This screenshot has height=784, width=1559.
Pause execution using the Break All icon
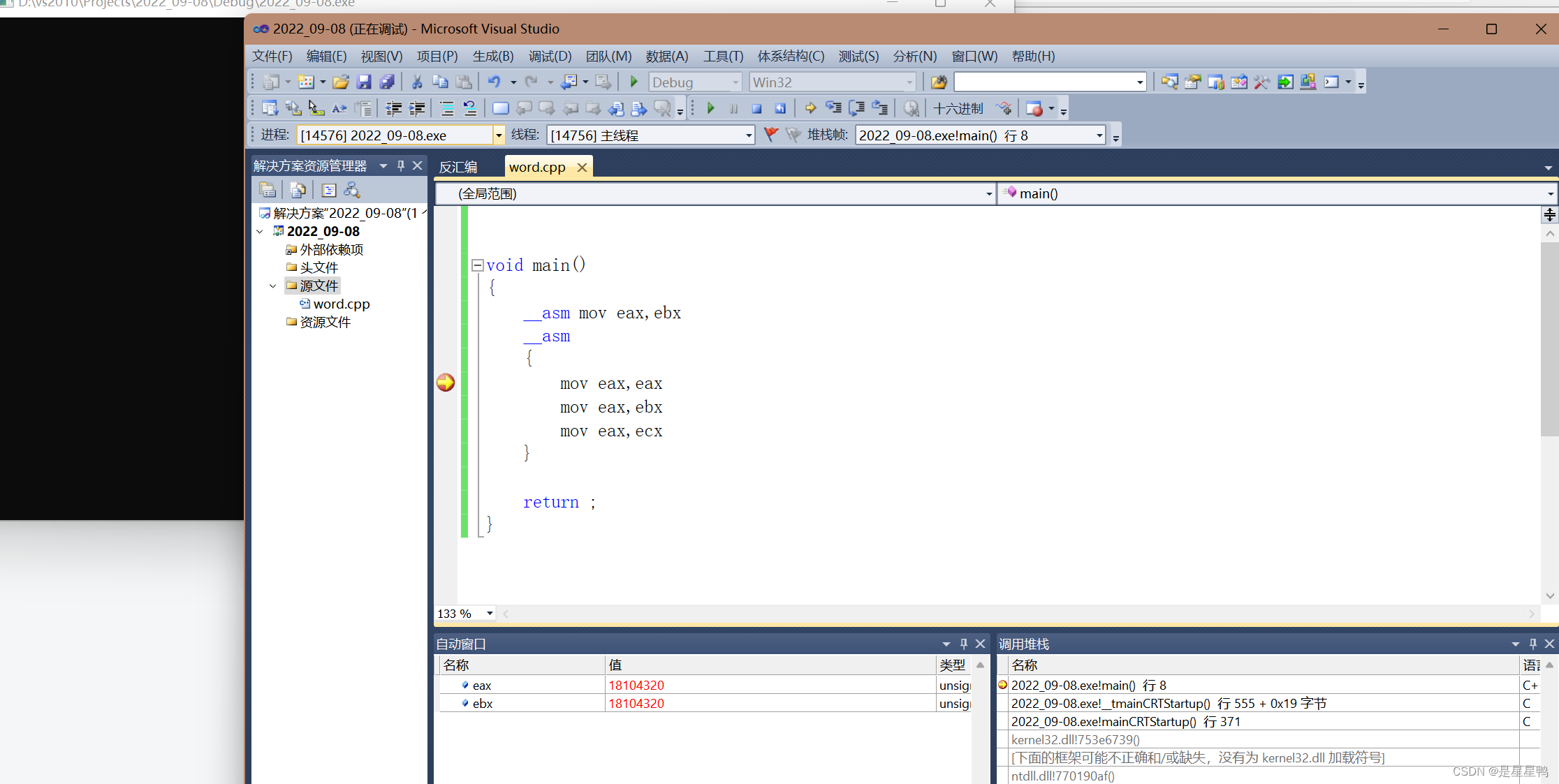[x=733, y=108]
